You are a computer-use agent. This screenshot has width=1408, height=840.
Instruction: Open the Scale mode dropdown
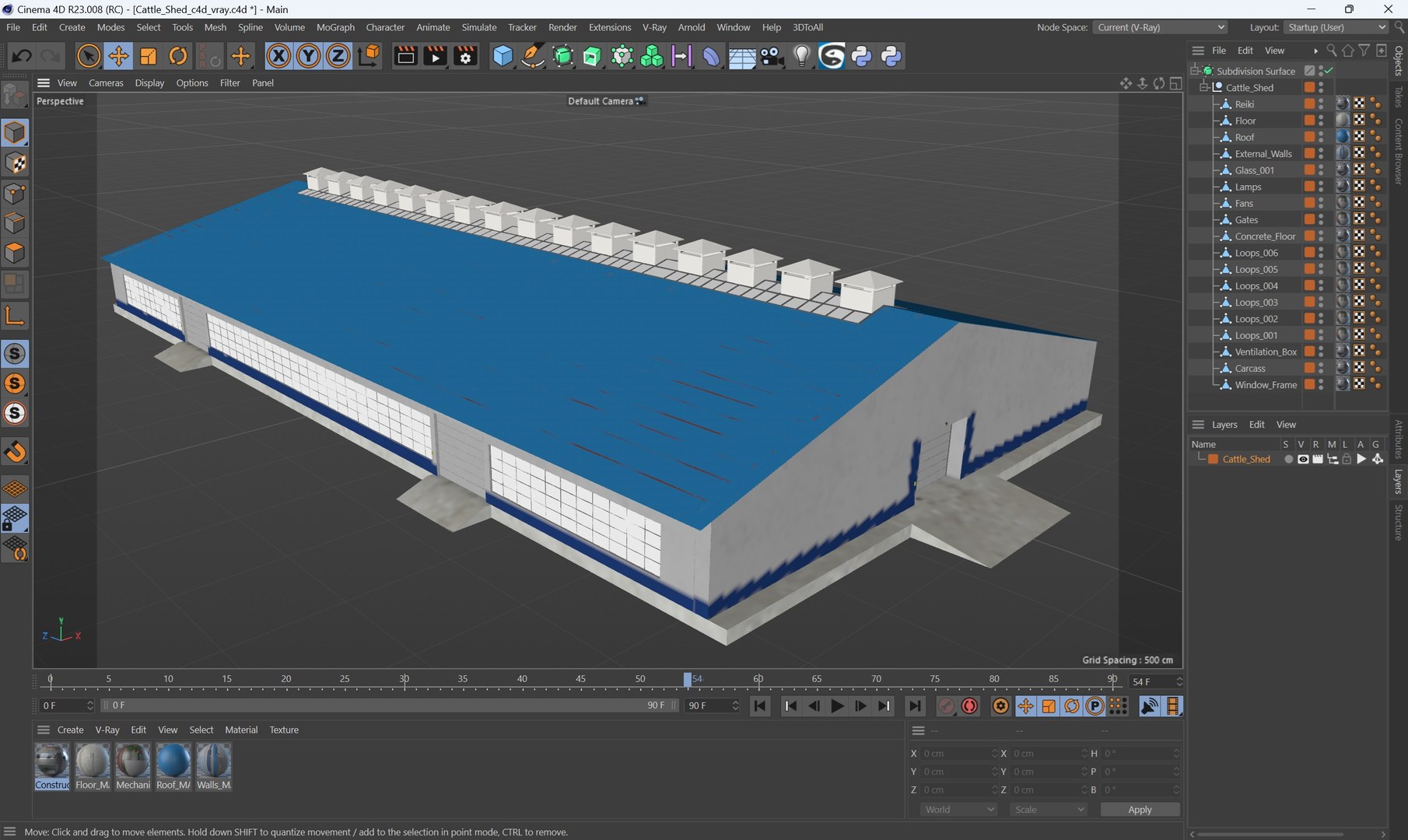[1049, 810]
